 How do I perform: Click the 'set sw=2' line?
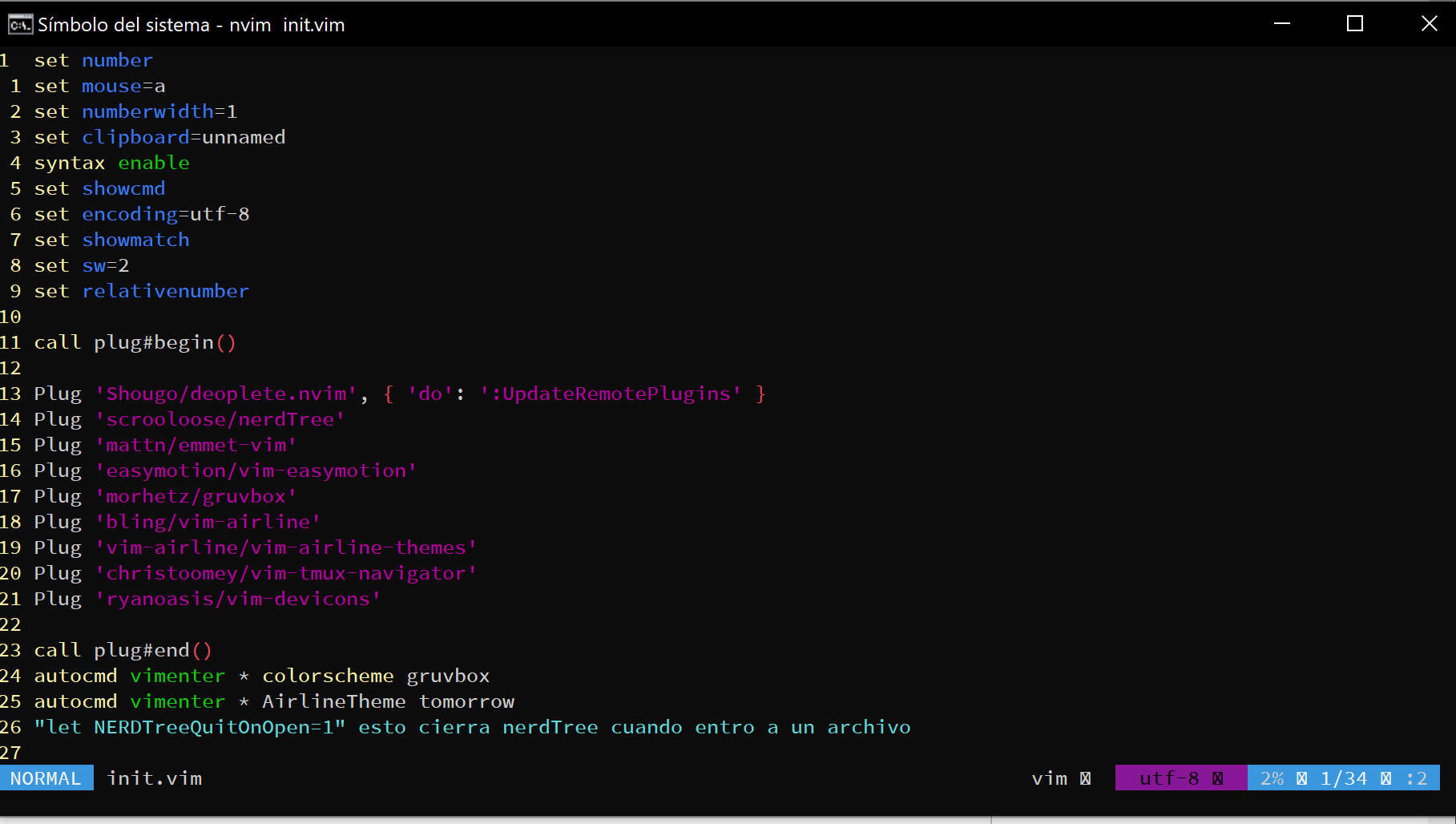(x=82, y=265)
